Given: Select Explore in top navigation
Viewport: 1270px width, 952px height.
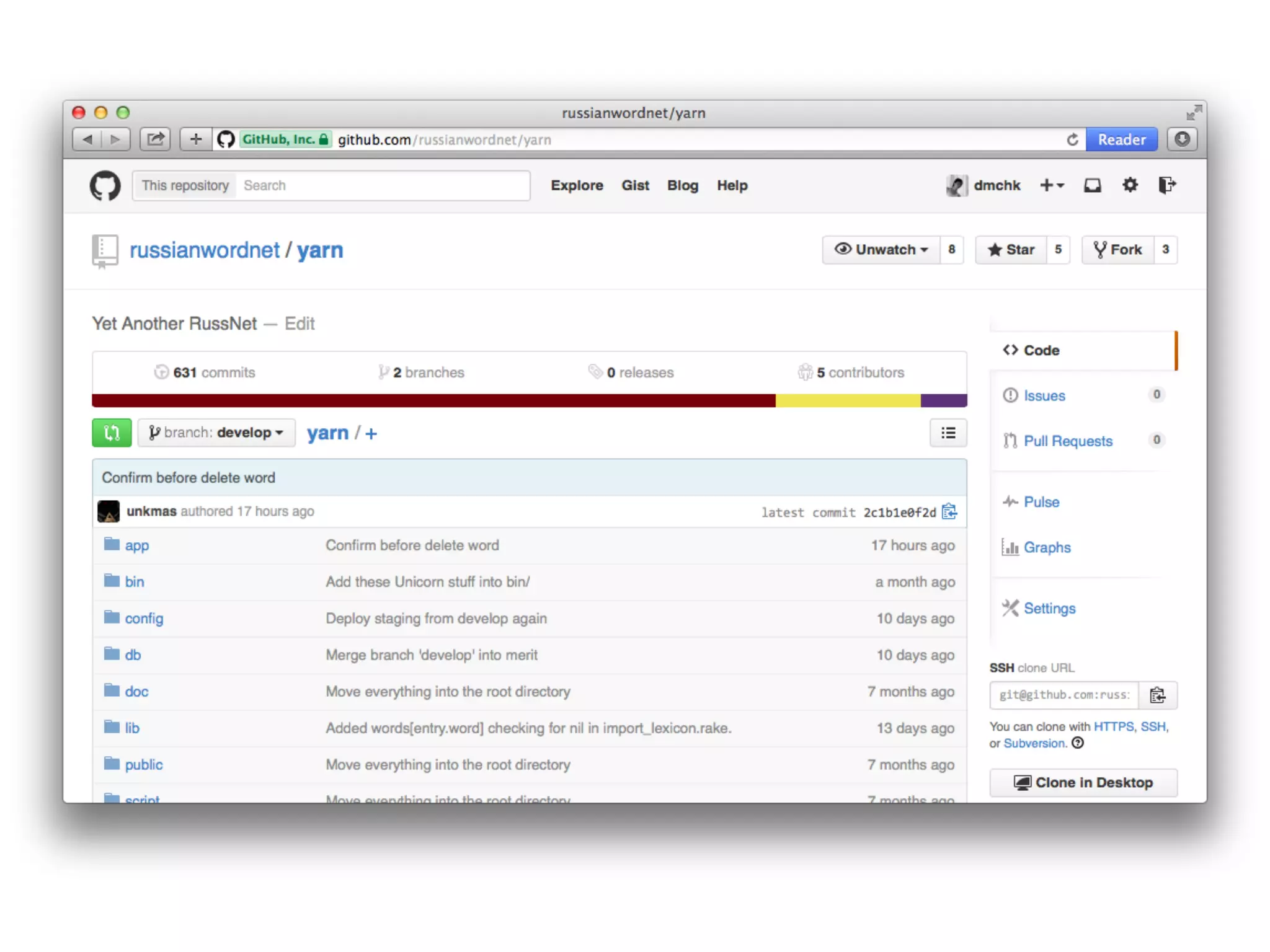Looking at the screenshot, I should pos(577,185).
